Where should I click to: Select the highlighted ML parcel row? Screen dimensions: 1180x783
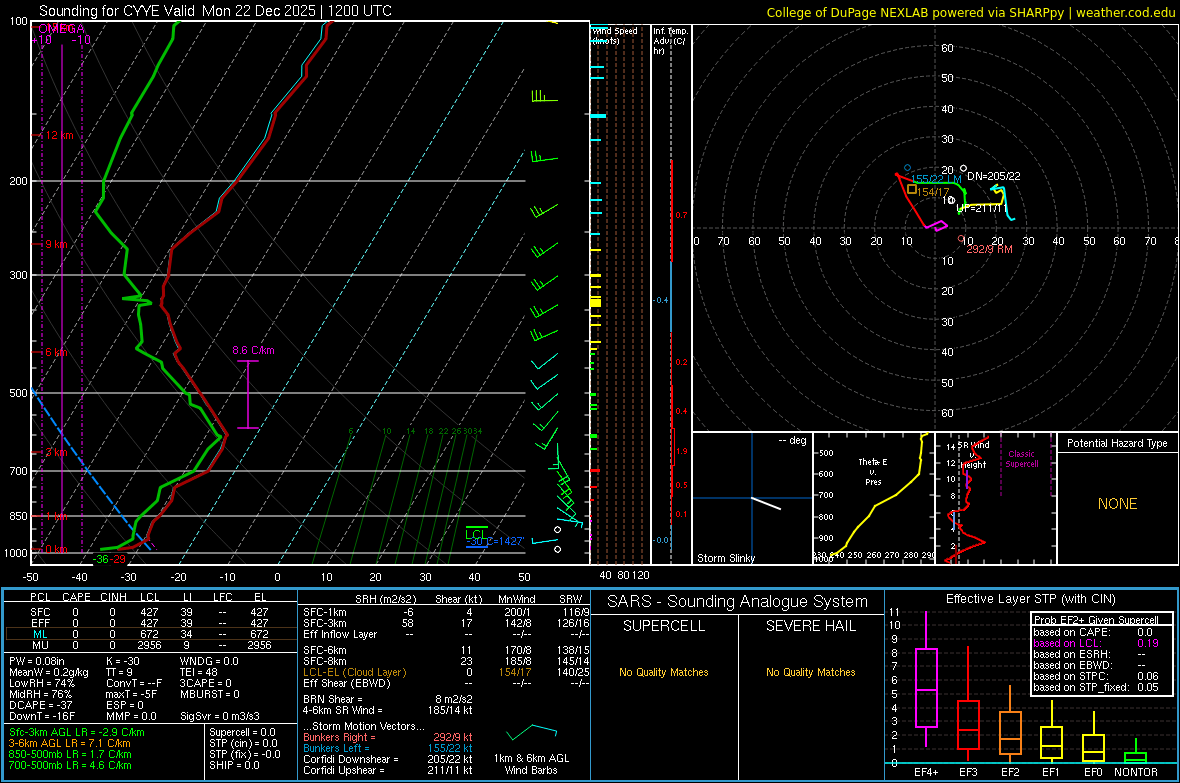click(151, 634)
